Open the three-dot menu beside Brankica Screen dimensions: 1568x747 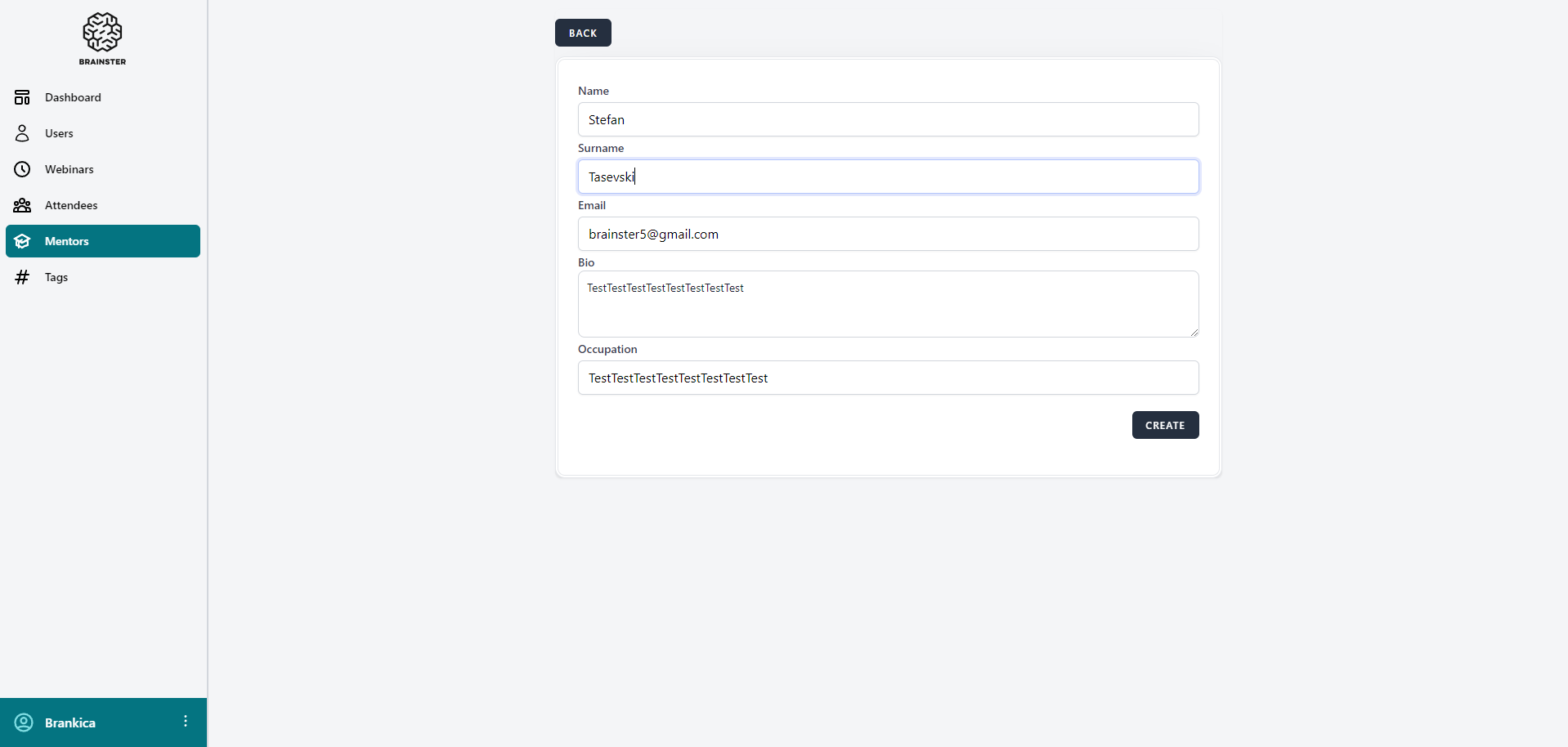click(186, 721)
